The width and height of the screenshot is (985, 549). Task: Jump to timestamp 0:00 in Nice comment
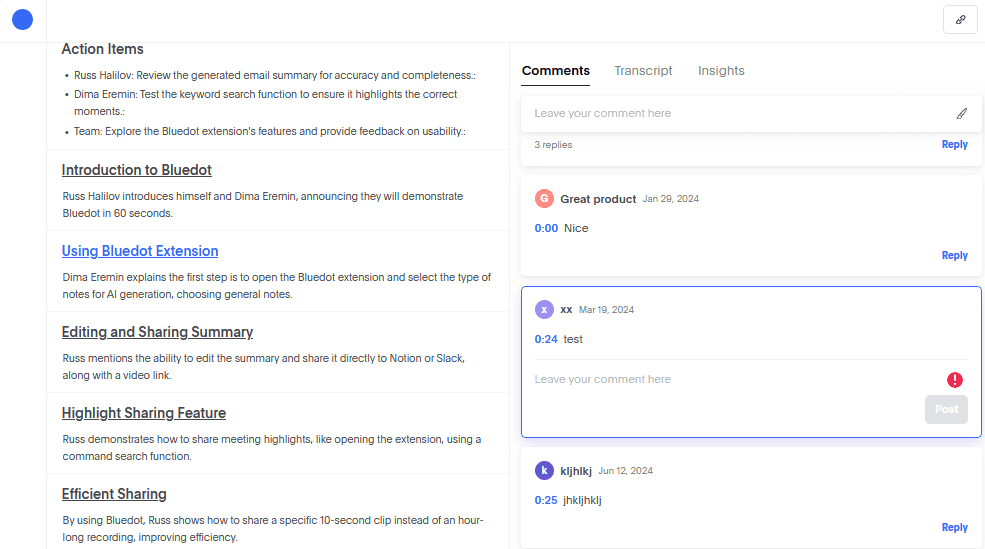(x=546, y=228)
